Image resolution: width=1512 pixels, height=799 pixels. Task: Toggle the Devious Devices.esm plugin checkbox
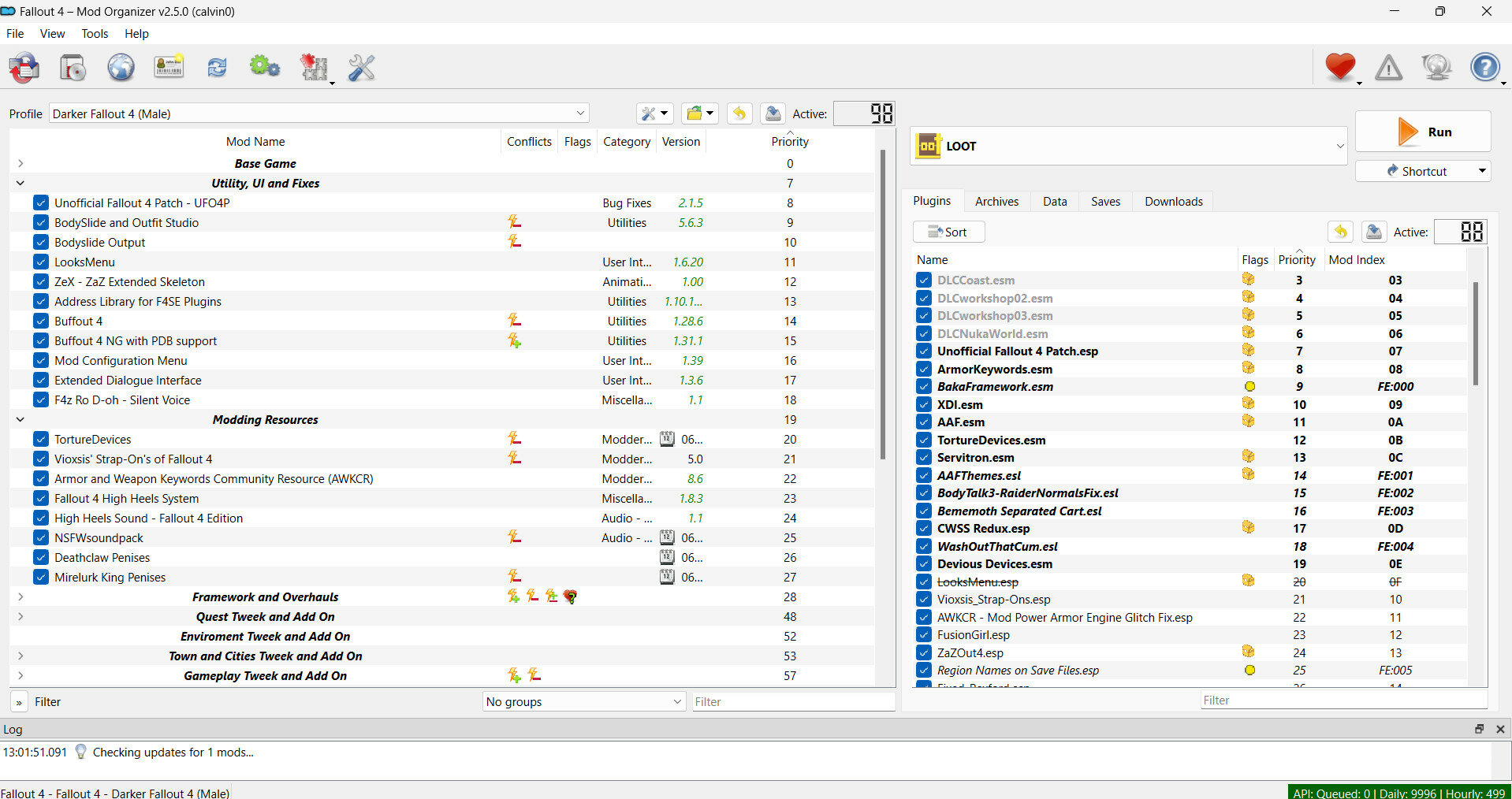[924, 563]
